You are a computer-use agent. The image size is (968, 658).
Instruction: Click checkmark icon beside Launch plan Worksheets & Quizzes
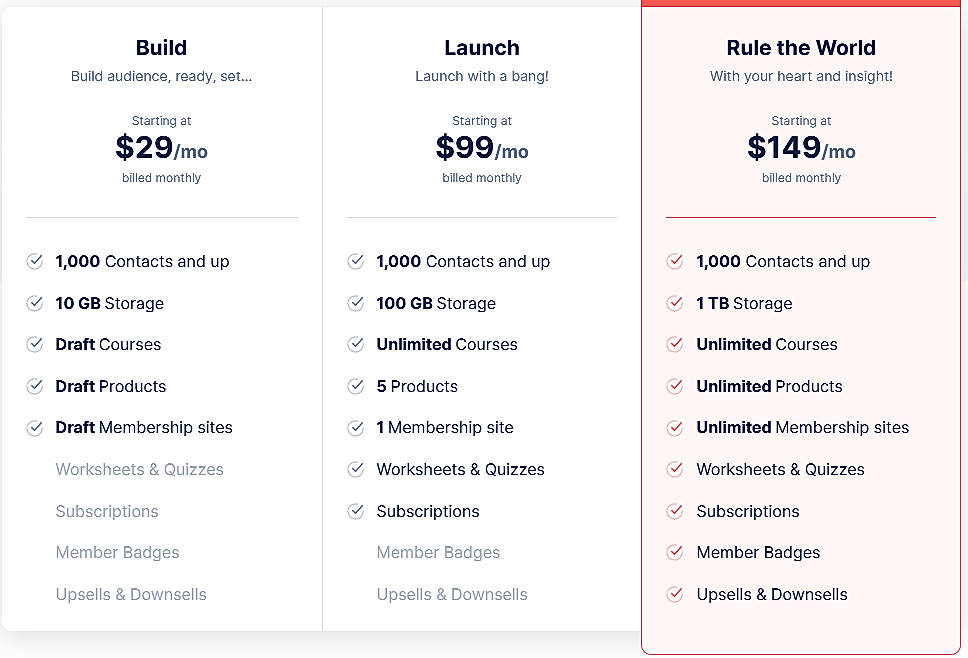coord(356,469)
